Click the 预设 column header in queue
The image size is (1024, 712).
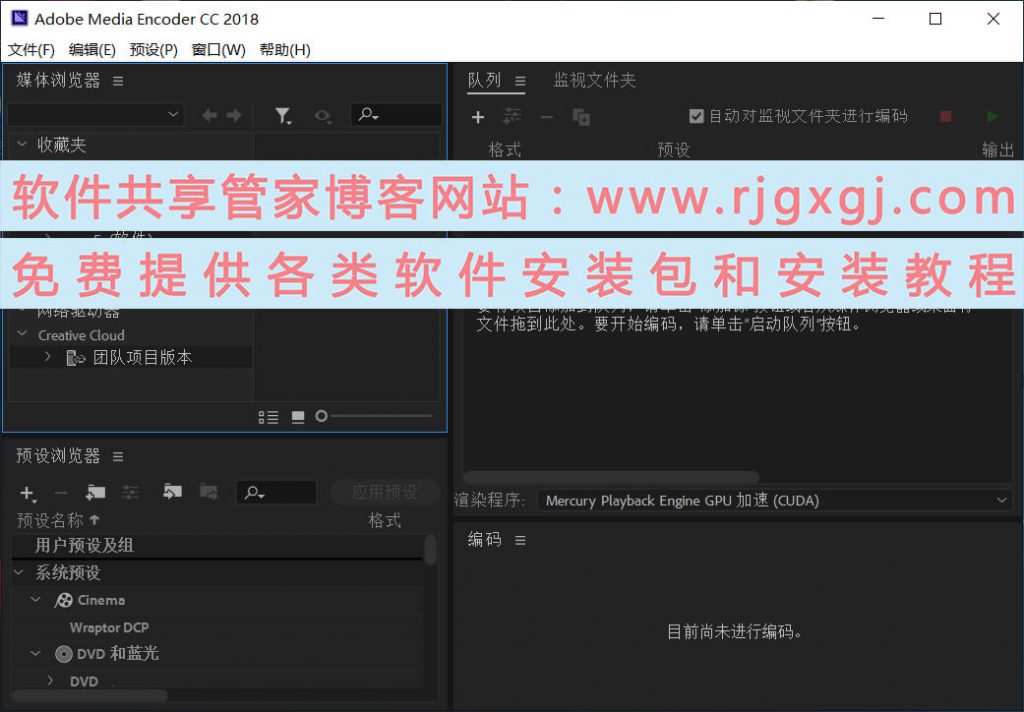(x=673, y=150)
